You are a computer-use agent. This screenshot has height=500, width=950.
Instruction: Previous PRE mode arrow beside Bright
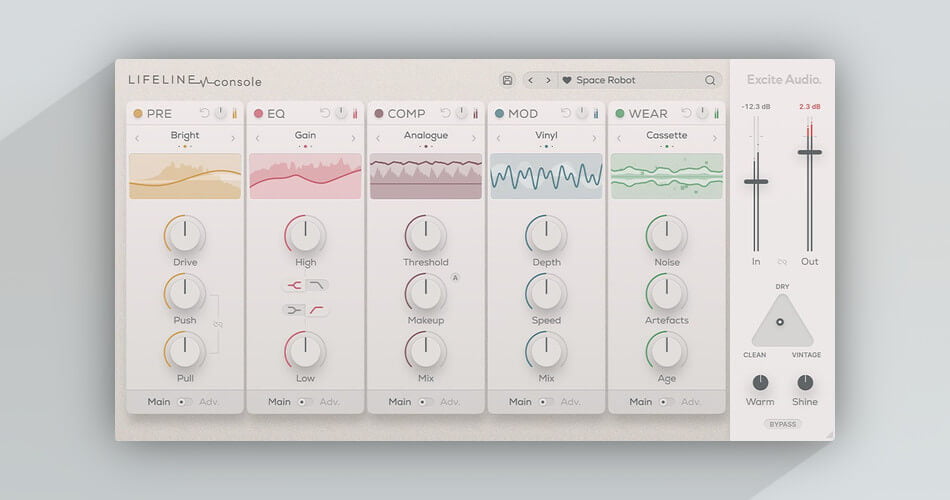tap(138, 139)
